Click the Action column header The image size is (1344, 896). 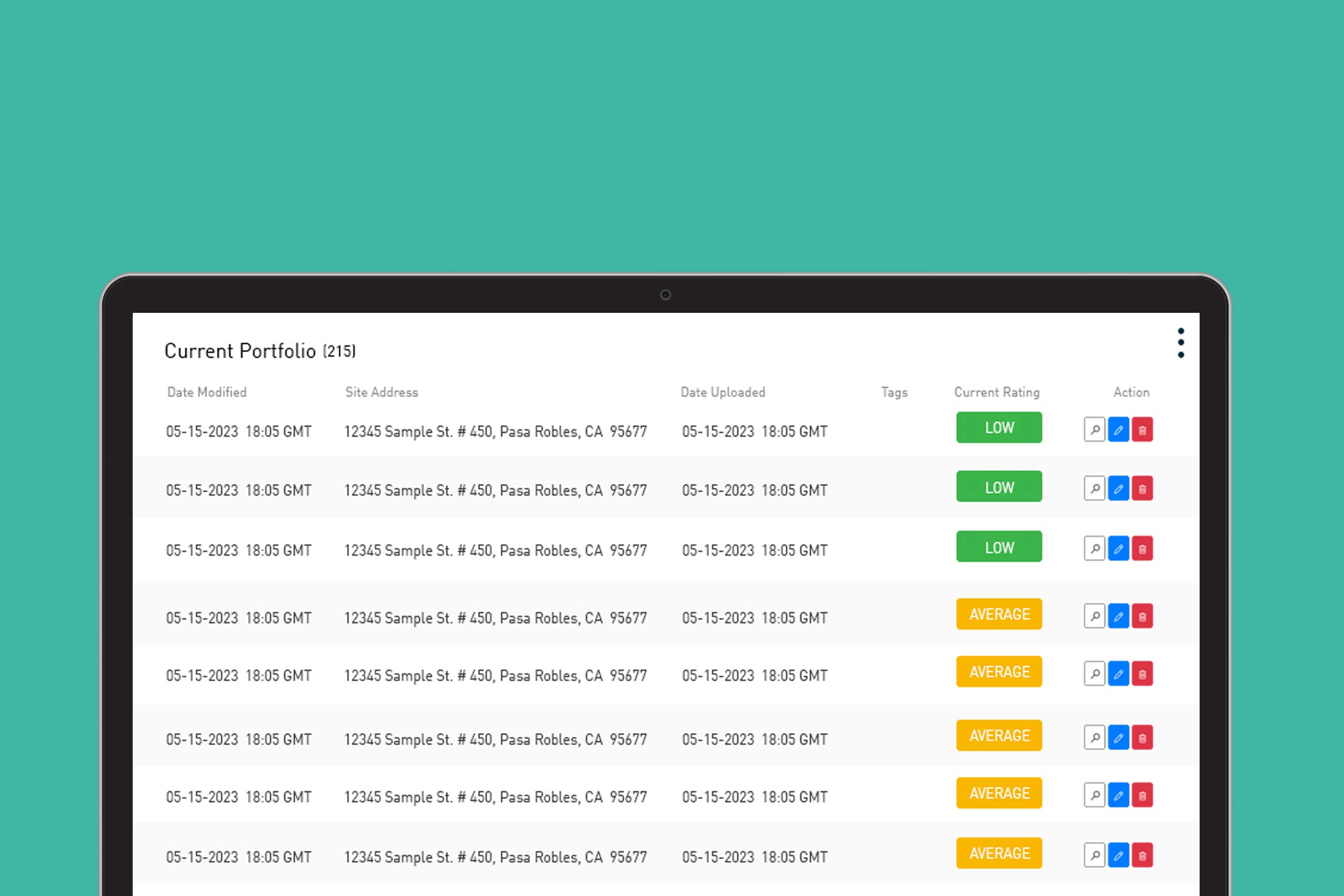1131,392
